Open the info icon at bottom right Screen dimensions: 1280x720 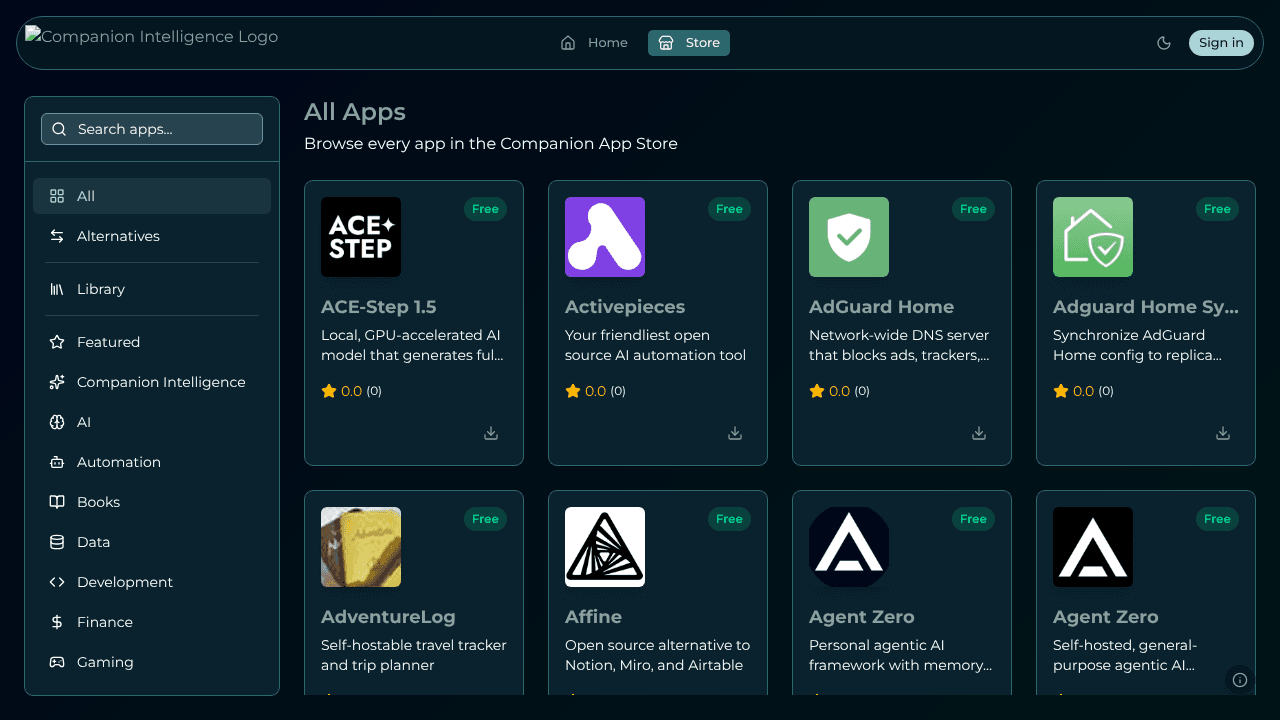(1240, 680)
